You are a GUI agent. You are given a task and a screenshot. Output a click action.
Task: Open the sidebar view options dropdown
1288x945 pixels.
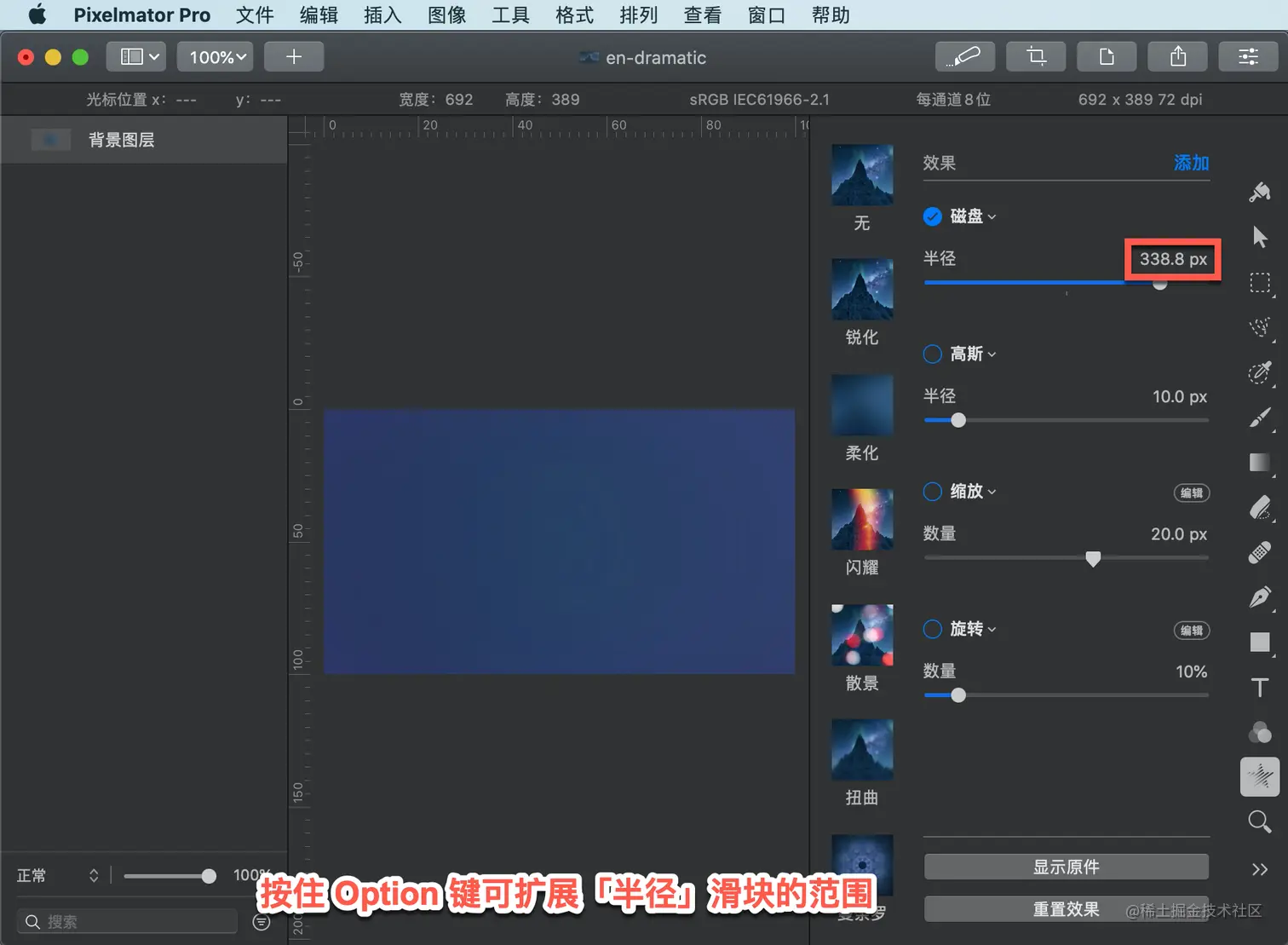click(x=136, y=57)
